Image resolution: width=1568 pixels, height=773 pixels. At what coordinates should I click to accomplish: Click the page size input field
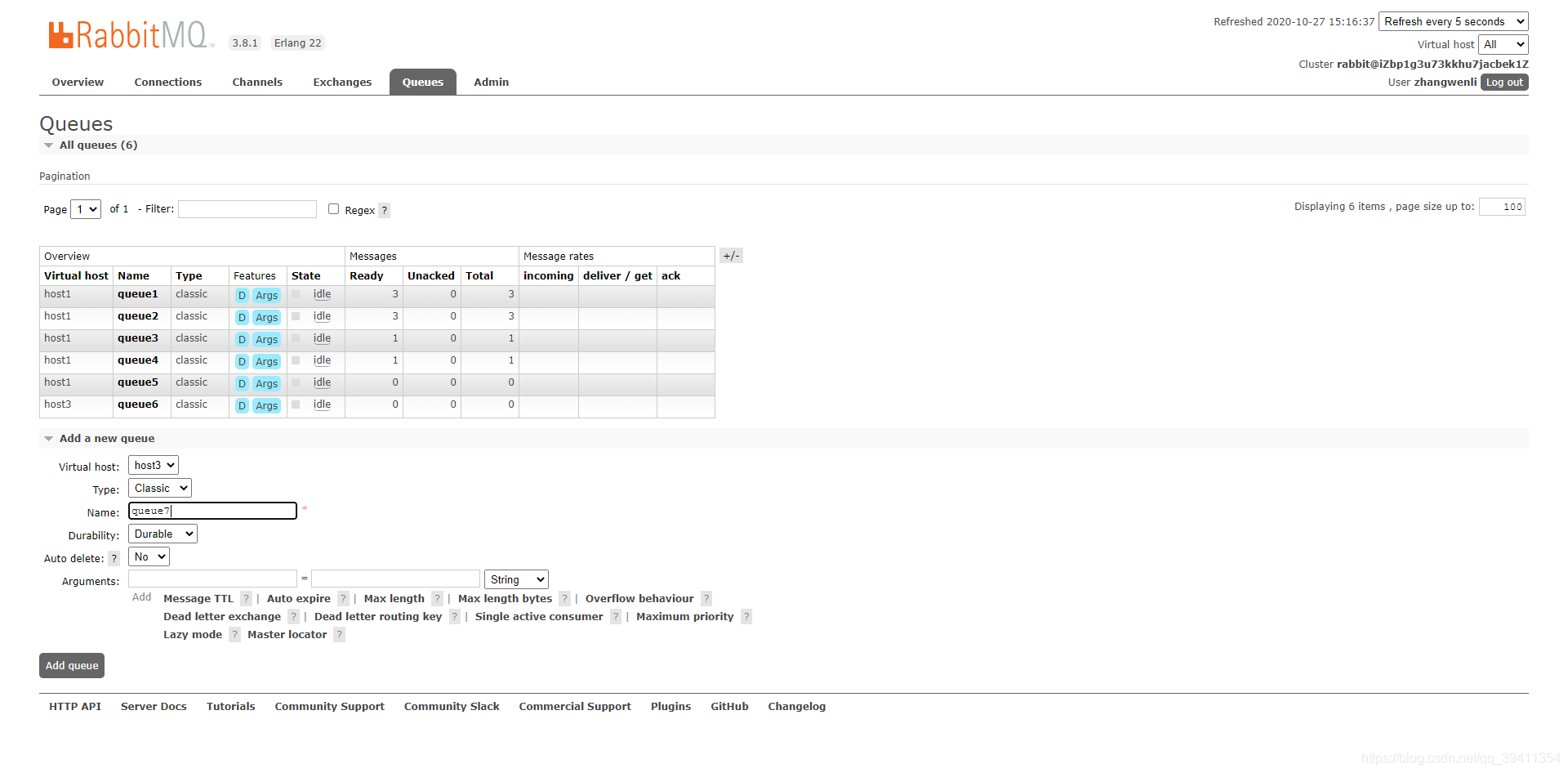tap(1502, 207)
